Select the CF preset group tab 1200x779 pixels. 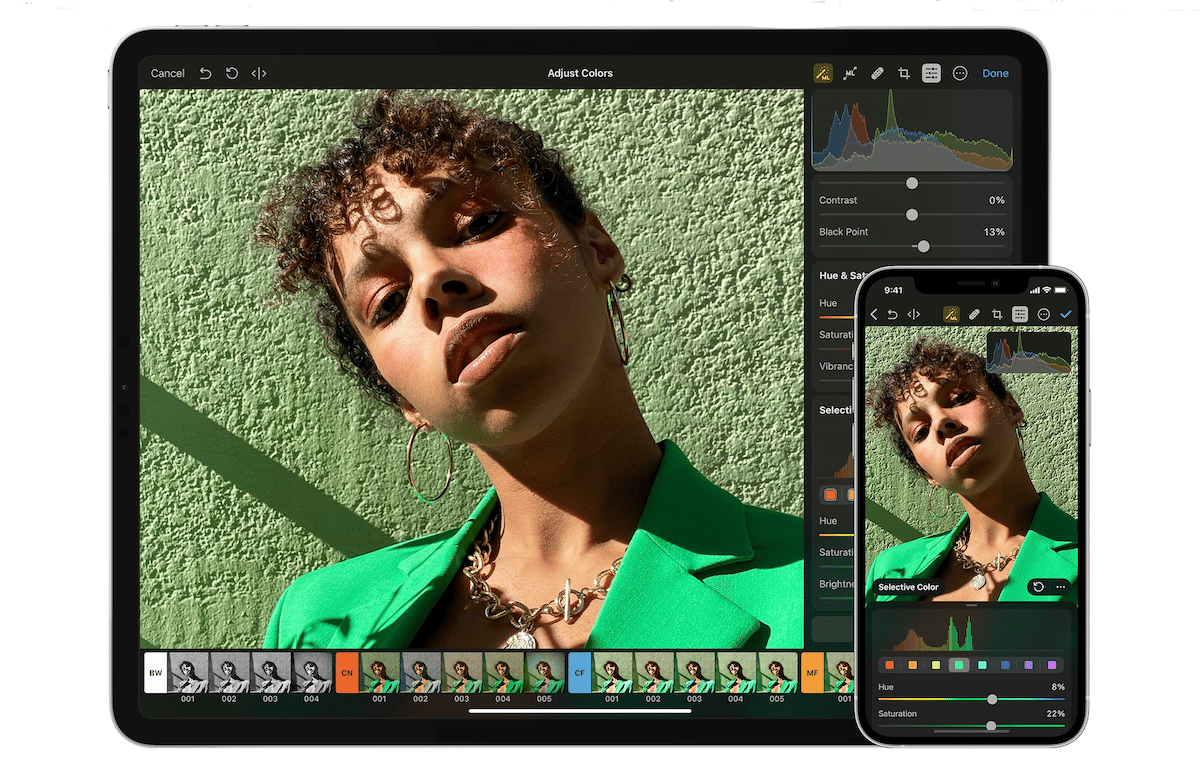pyautogui.click(x=579, y=673)
